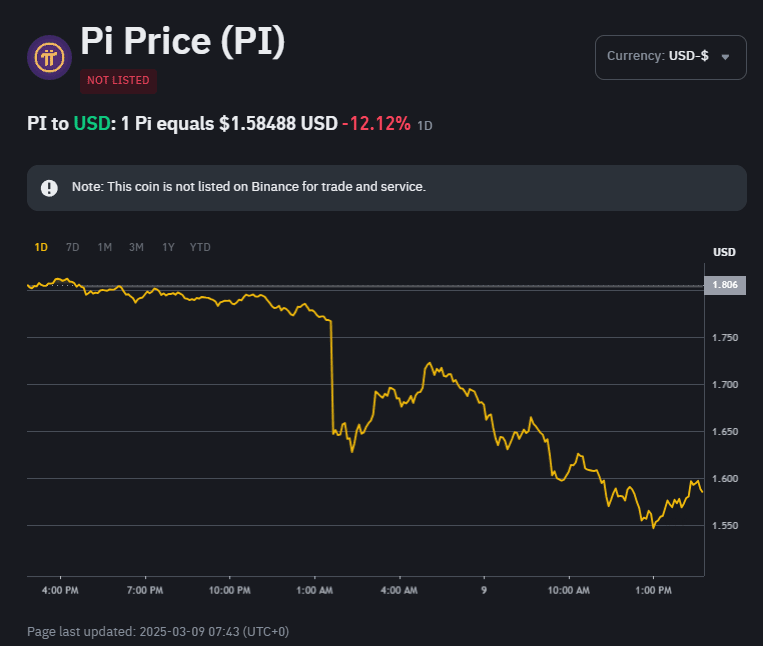Click the Pi coin logo icon
The width and height of the screenshot is (763, 646).
point(49,57)
